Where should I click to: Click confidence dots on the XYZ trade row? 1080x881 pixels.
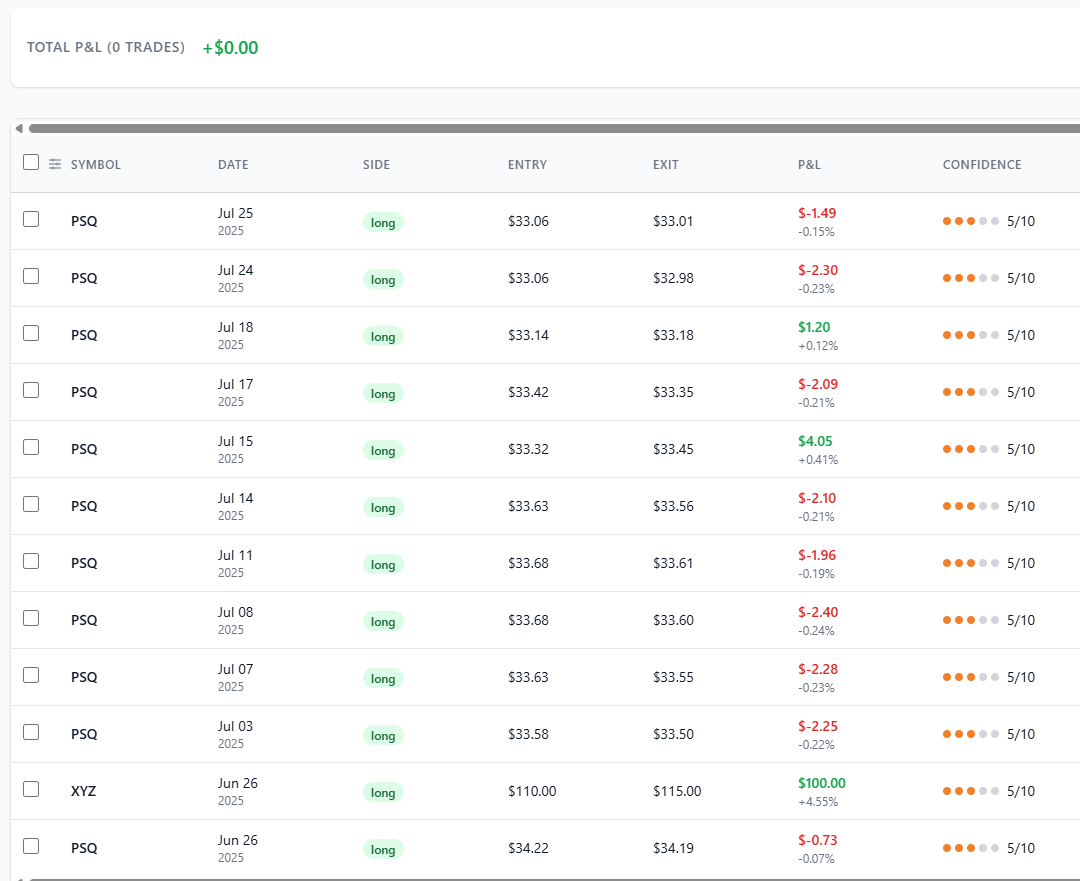click(970, 791)
